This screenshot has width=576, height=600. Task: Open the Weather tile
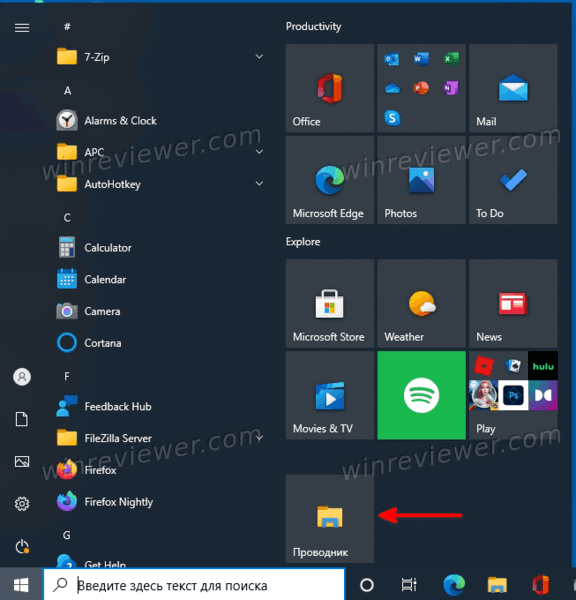pos(421,303)
